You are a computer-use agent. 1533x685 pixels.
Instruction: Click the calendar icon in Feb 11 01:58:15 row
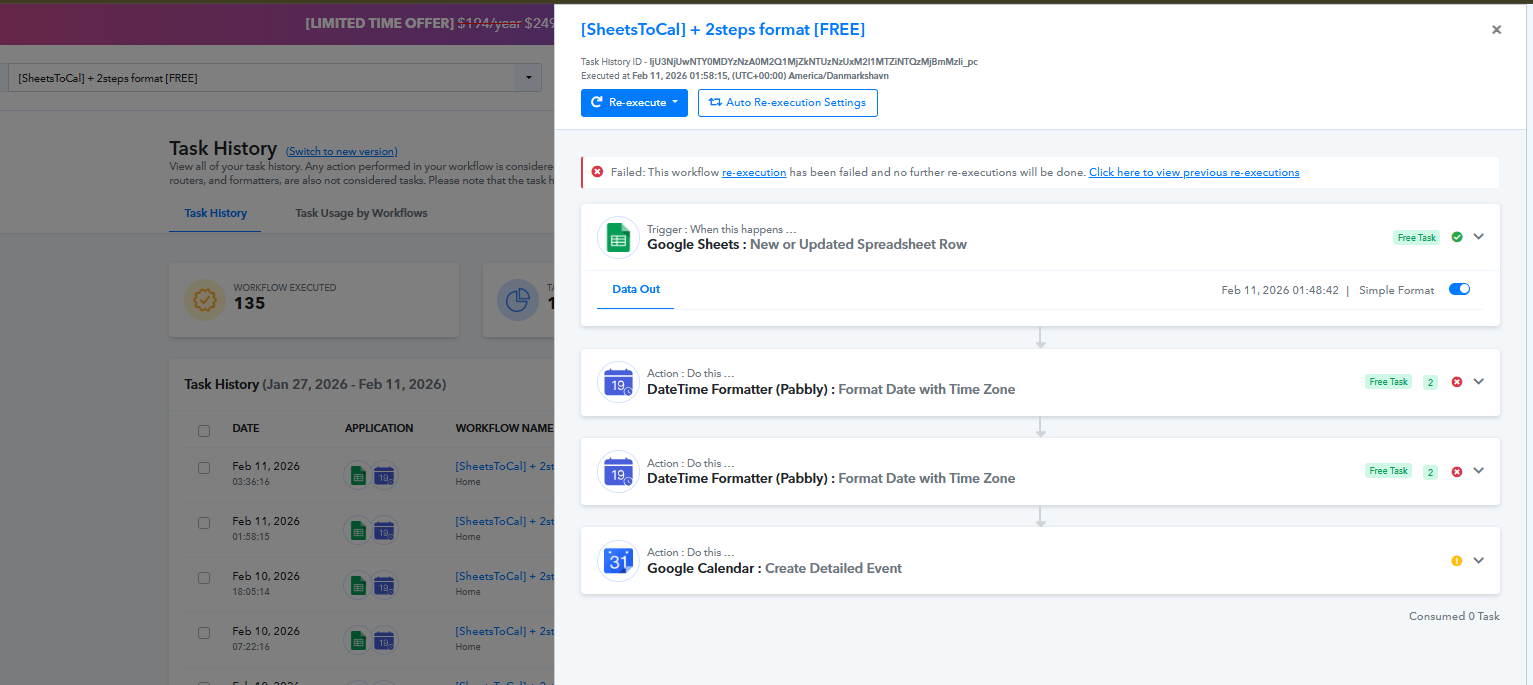pos(384,530)
